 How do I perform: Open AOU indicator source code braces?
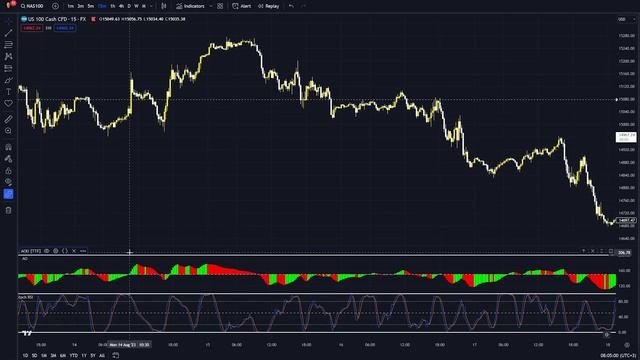(64, 251)
